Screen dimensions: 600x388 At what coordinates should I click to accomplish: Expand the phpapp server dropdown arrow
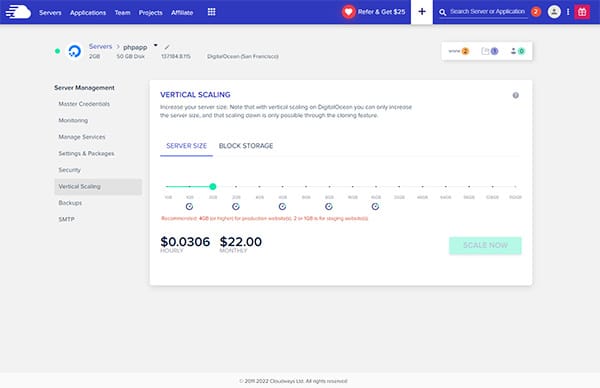(x=155, y=45)
